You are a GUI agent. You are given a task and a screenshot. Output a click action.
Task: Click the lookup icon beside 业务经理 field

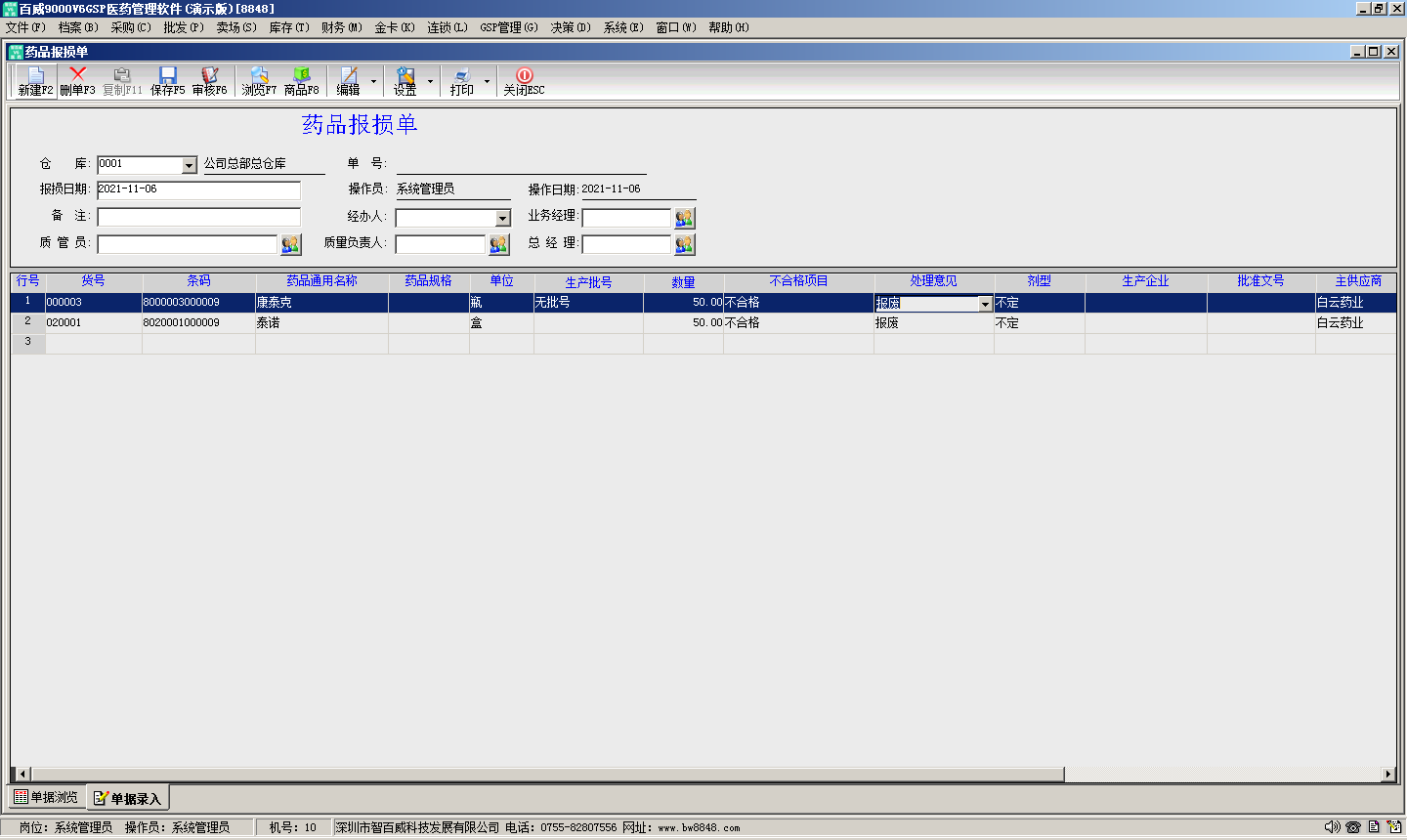[684, 218]
